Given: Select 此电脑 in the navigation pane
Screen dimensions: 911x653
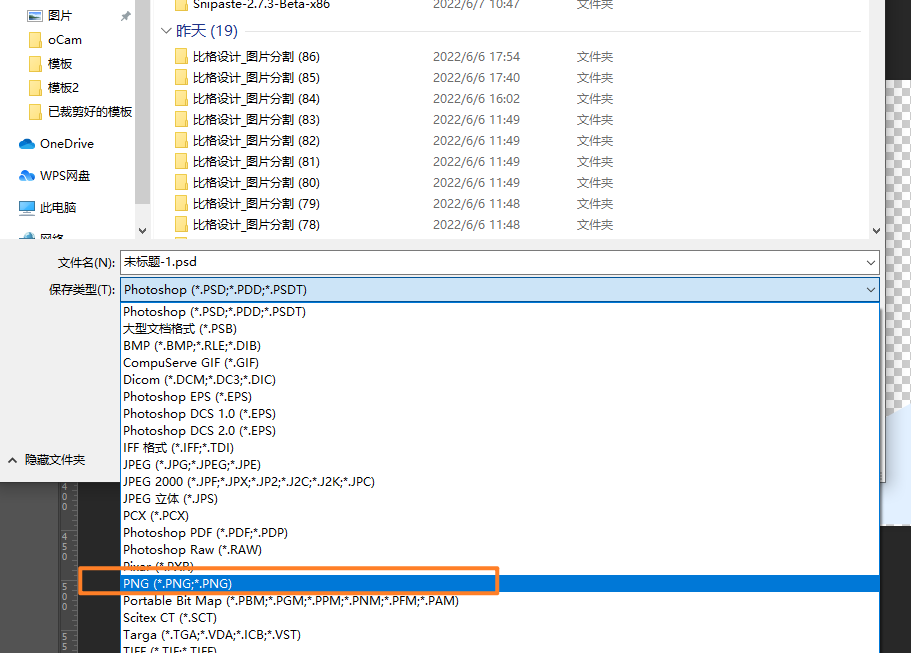Looking at the screenshot, I should click(x=47, y=207).
